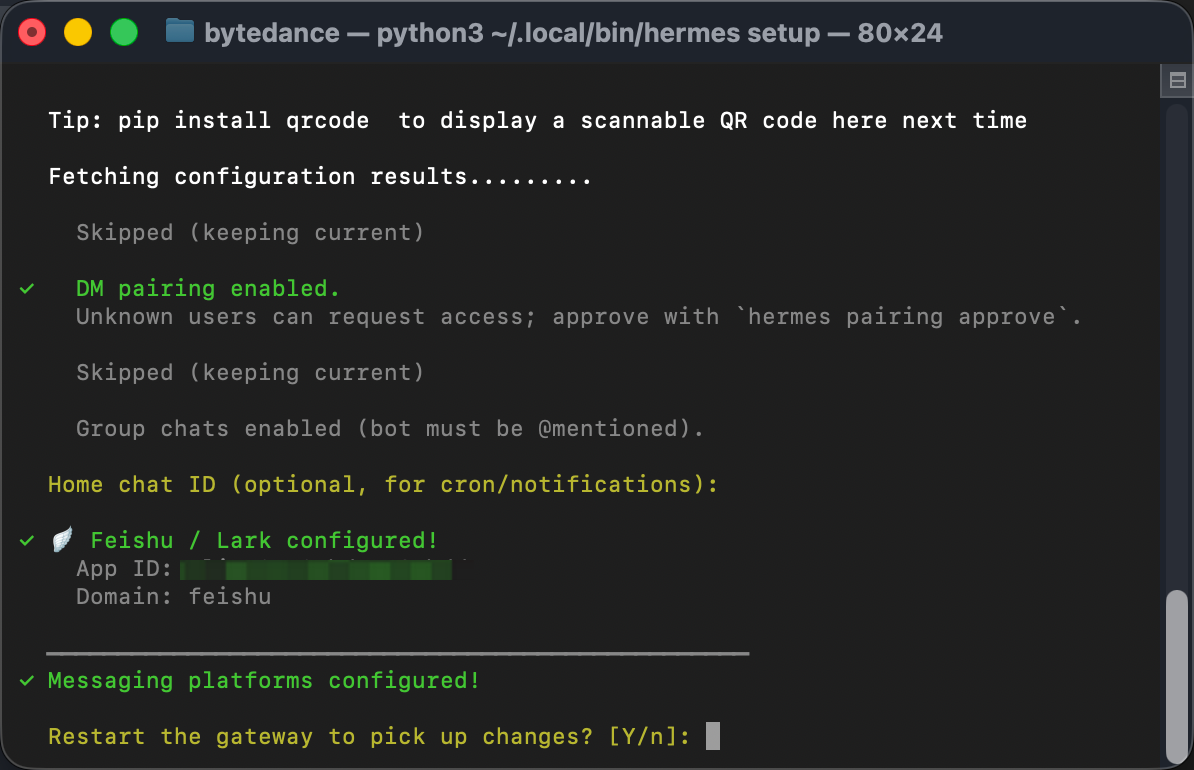Click the folder icon in the title bar
The height and width of the screenshot is (770, 1194).
pyautogui.click(x=180, y=32)
